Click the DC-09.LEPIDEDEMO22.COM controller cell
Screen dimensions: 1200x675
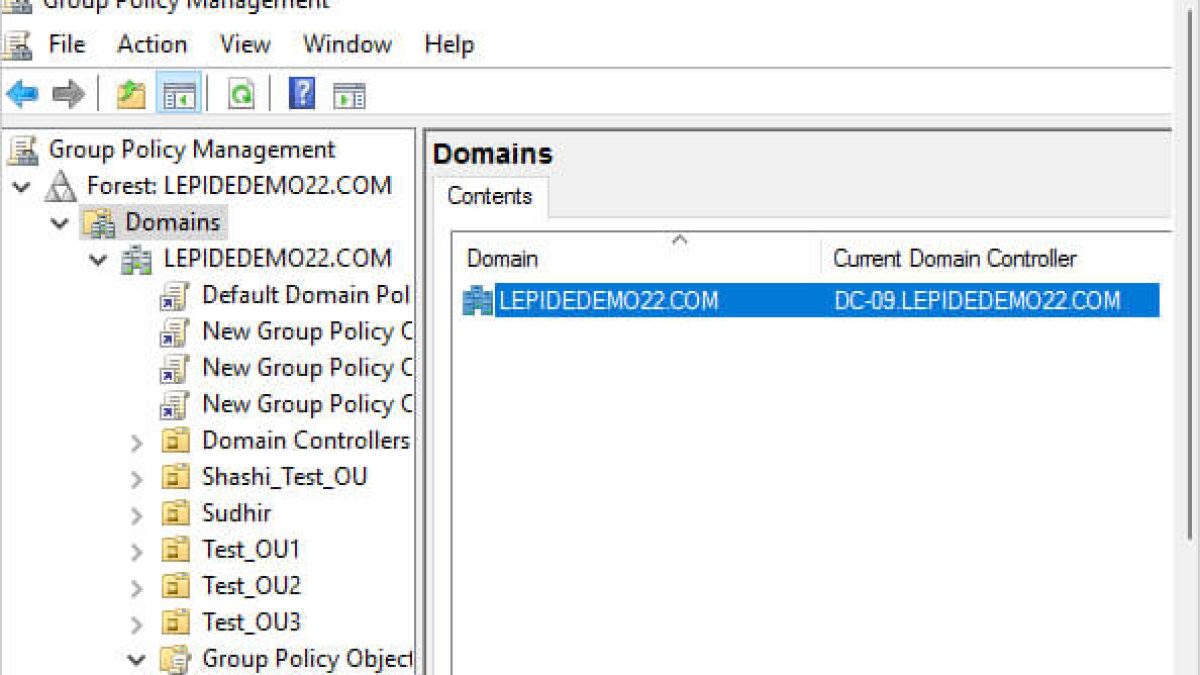click(977, 300)
